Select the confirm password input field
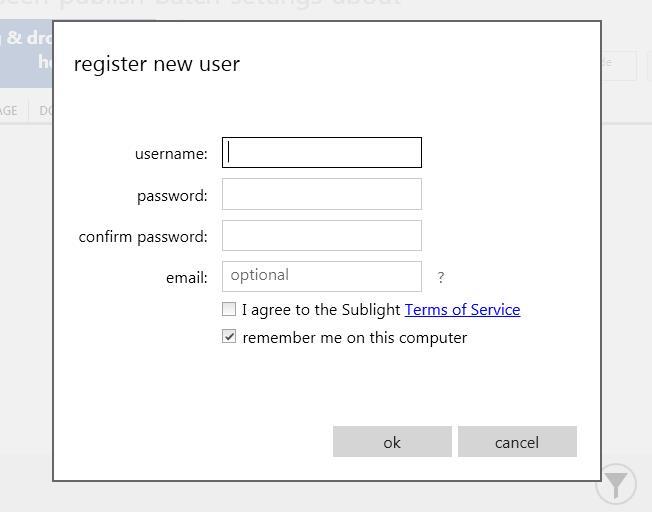 pos(322,235)
